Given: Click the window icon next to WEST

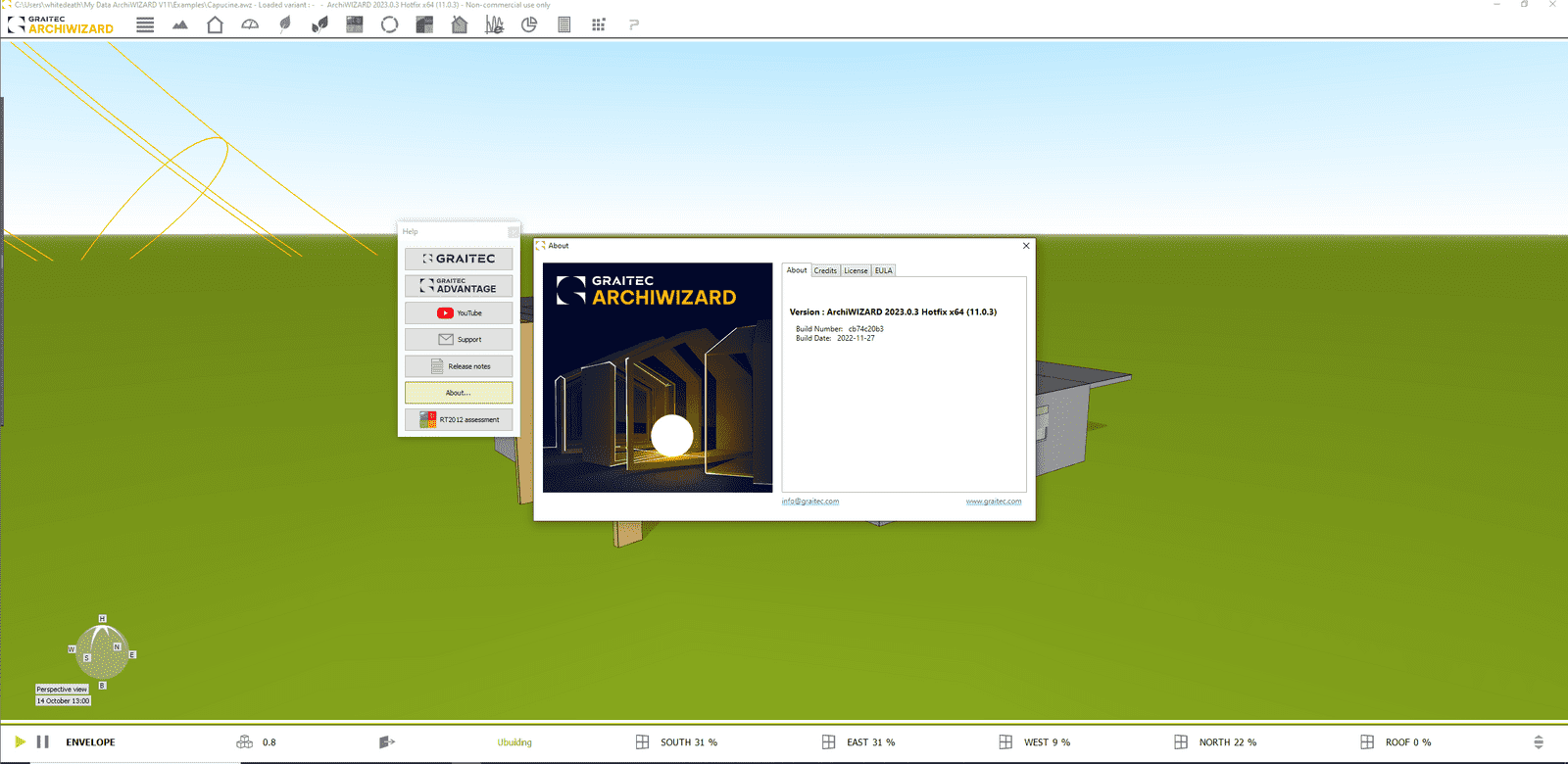Looking at the screenshot, I should pyautogui.click(x=1005, y=741).
